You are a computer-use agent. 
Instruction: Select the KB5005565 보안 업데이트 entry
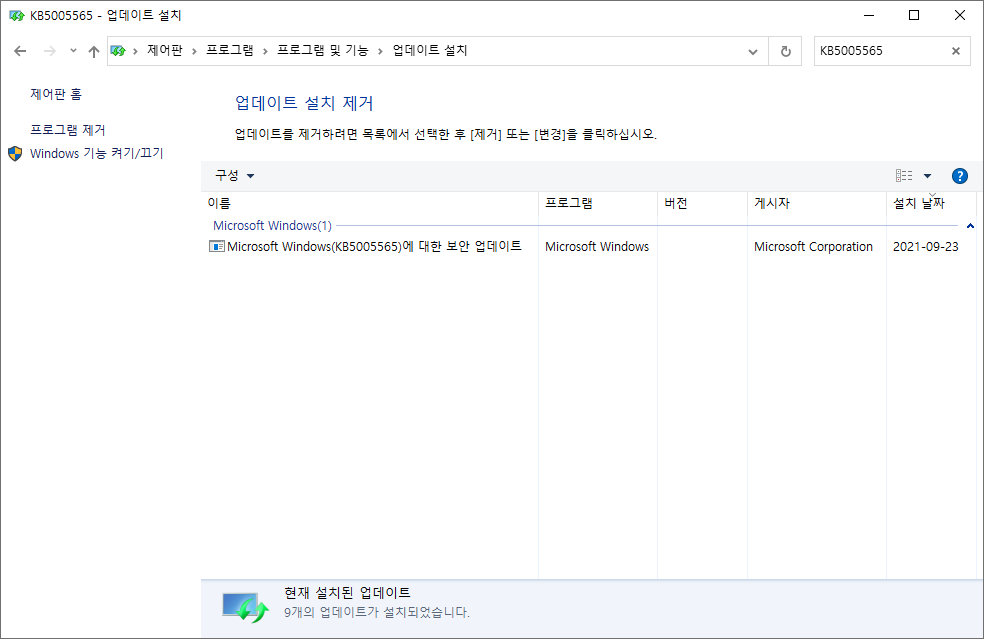click(374, 246)
